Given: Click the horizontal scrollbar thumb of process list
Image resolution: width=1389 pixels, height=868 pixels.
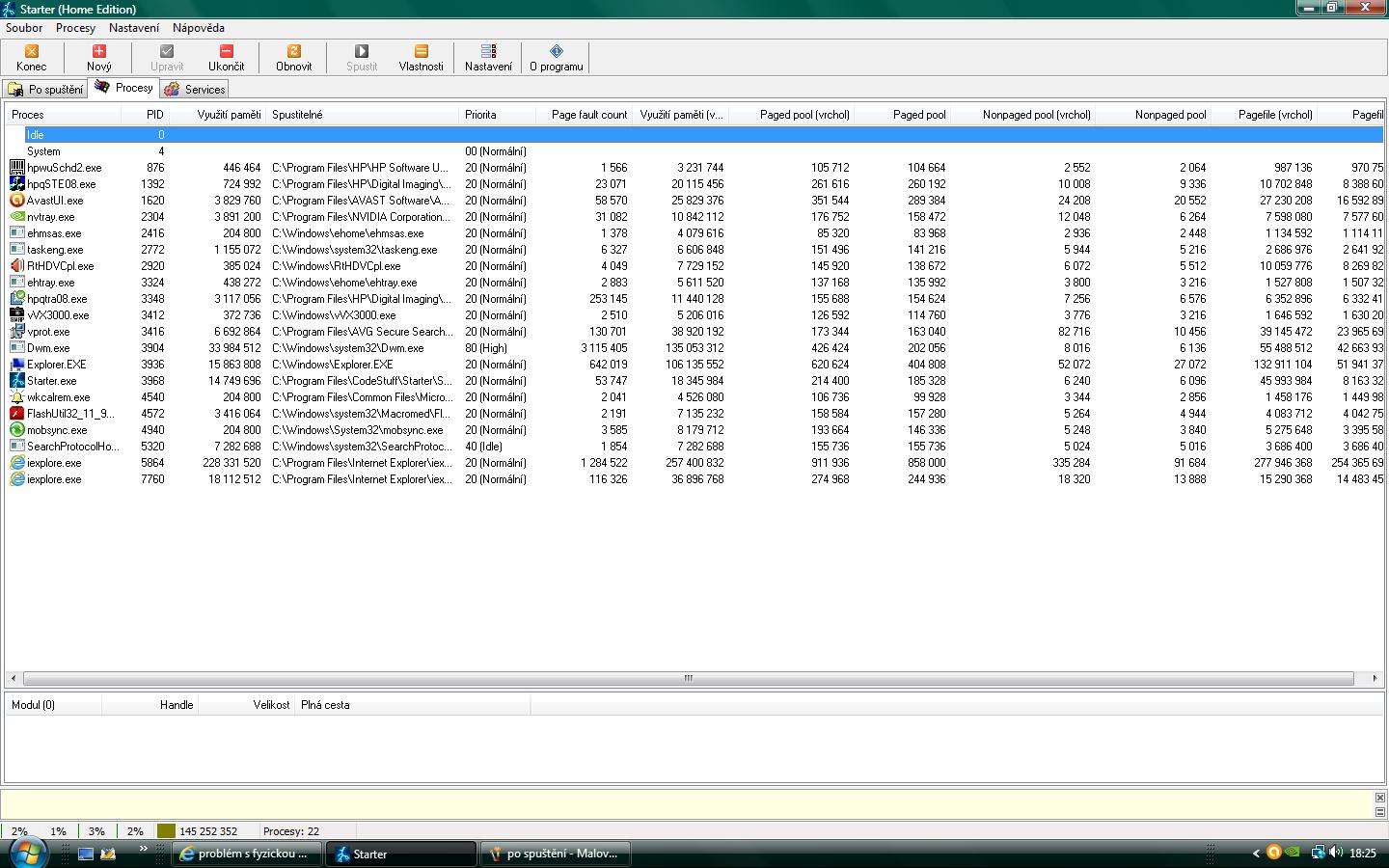Looking at the screenshot, I should tap(688, 678).
